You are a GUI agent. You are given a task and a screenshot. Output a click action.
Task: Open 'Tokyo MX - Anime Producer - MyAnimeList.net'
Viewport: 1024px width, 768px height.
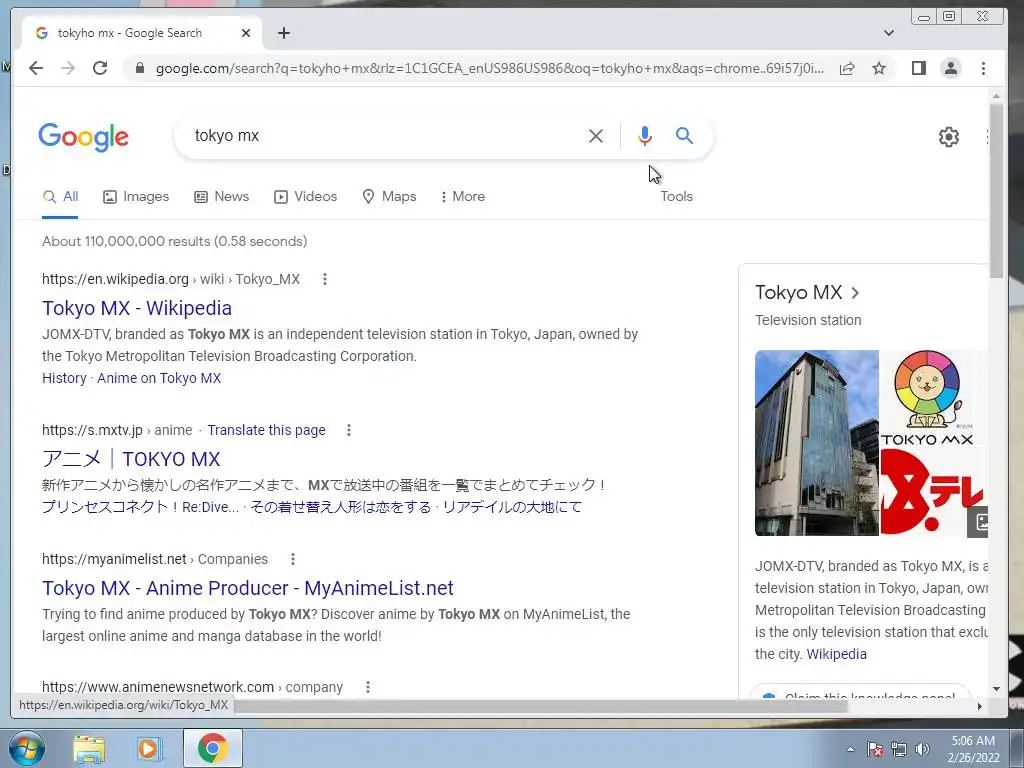pyautogui.click(x=248, y=588)
